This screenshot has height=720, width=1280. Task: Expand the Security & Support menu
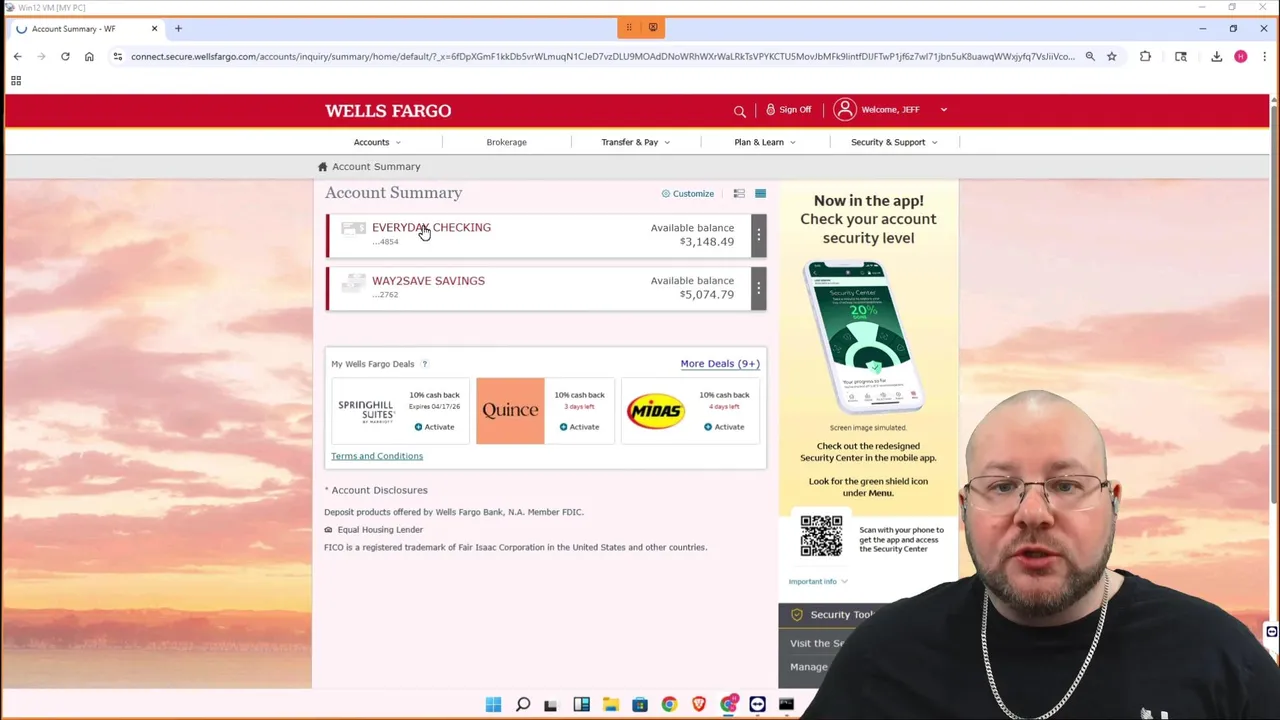pos(894,142)
